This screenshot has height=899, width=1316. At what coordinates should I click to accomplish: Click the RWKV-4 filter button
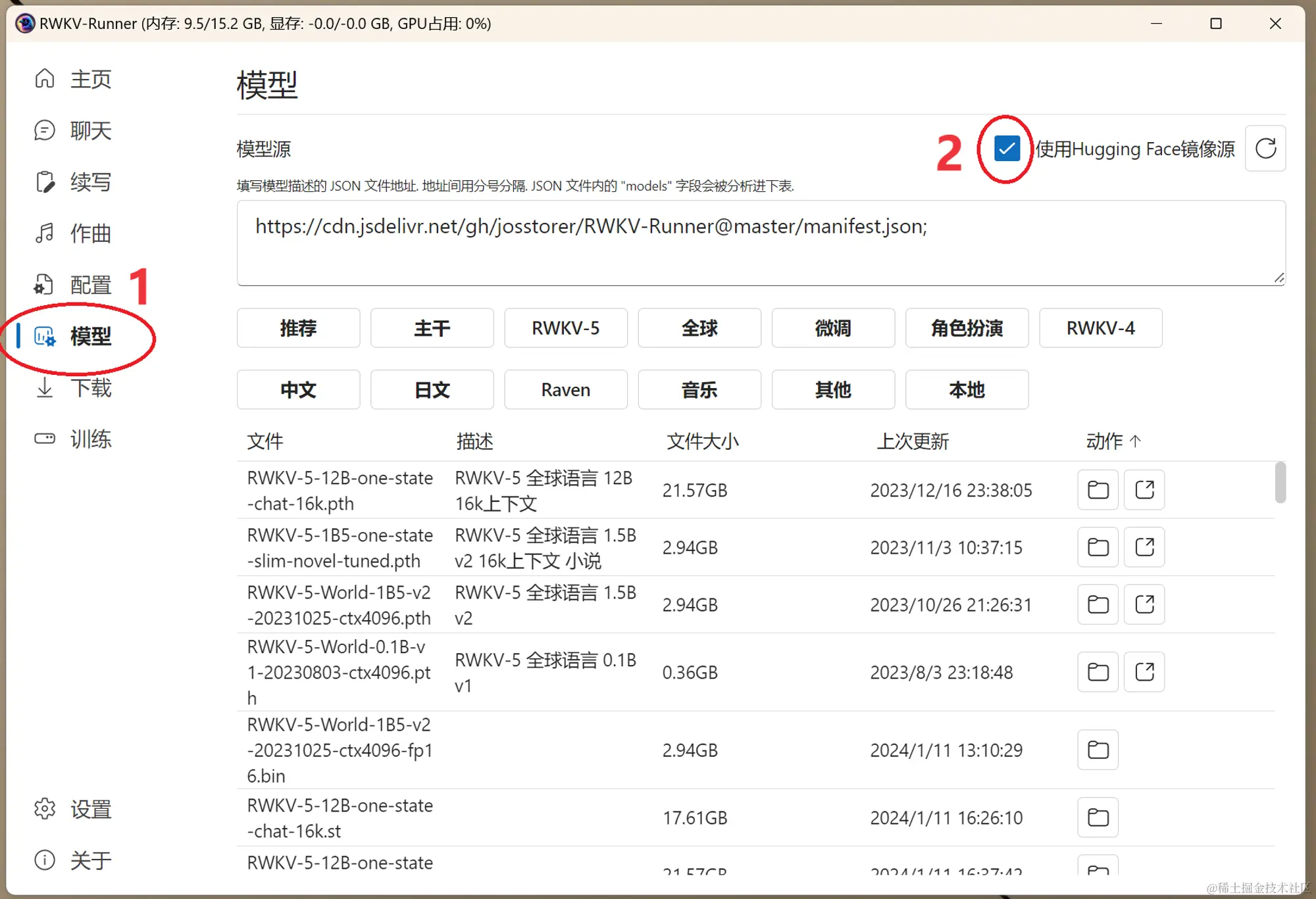(x=1100, y=328)
